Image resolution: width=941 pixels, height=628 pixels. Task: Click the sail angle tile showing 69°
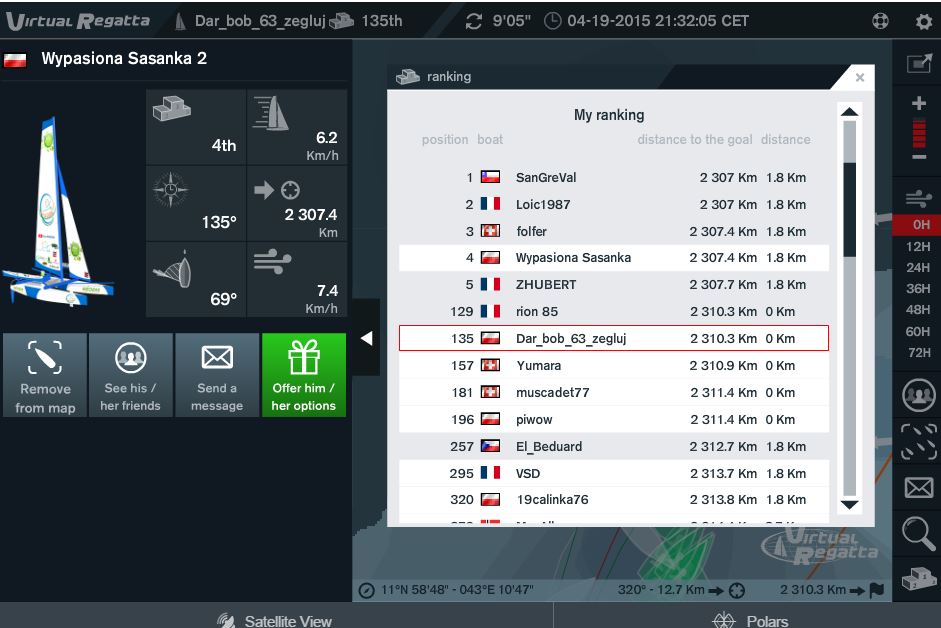(196, 280)
